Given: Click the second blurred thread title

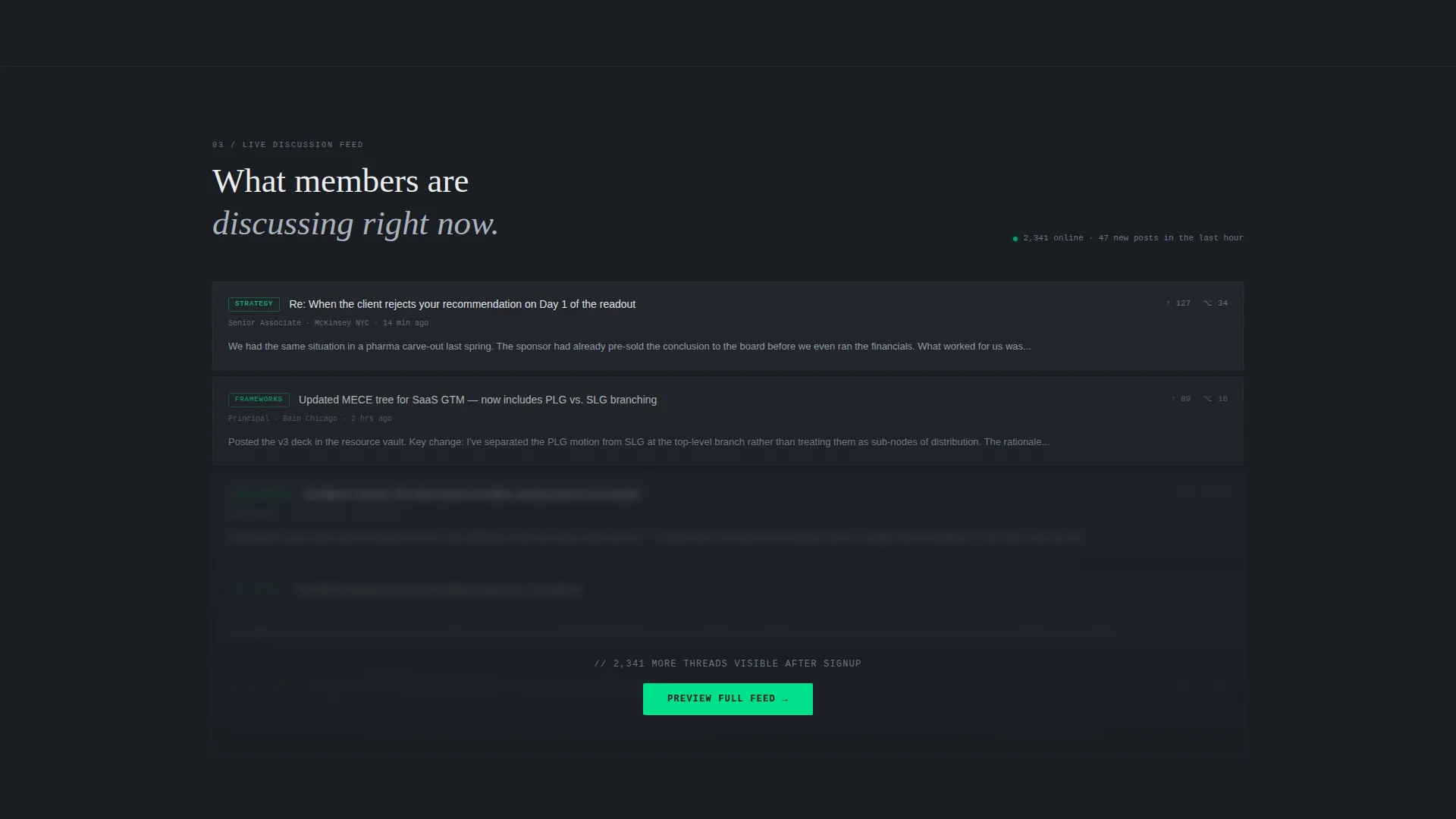Looking at the screenshot, I should click(x=438, y=590).
